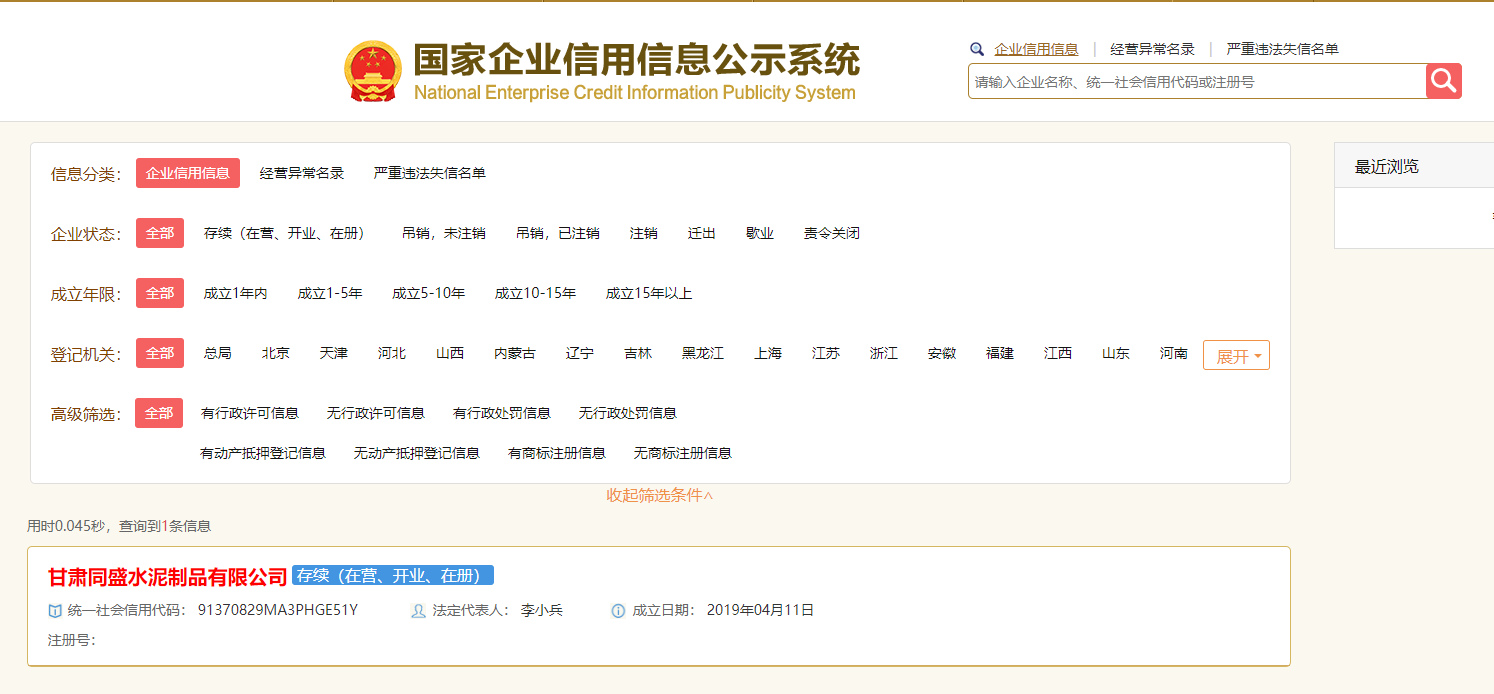
Task: Filter by 吊销，未注销 status
Action: tap(444, 233)
